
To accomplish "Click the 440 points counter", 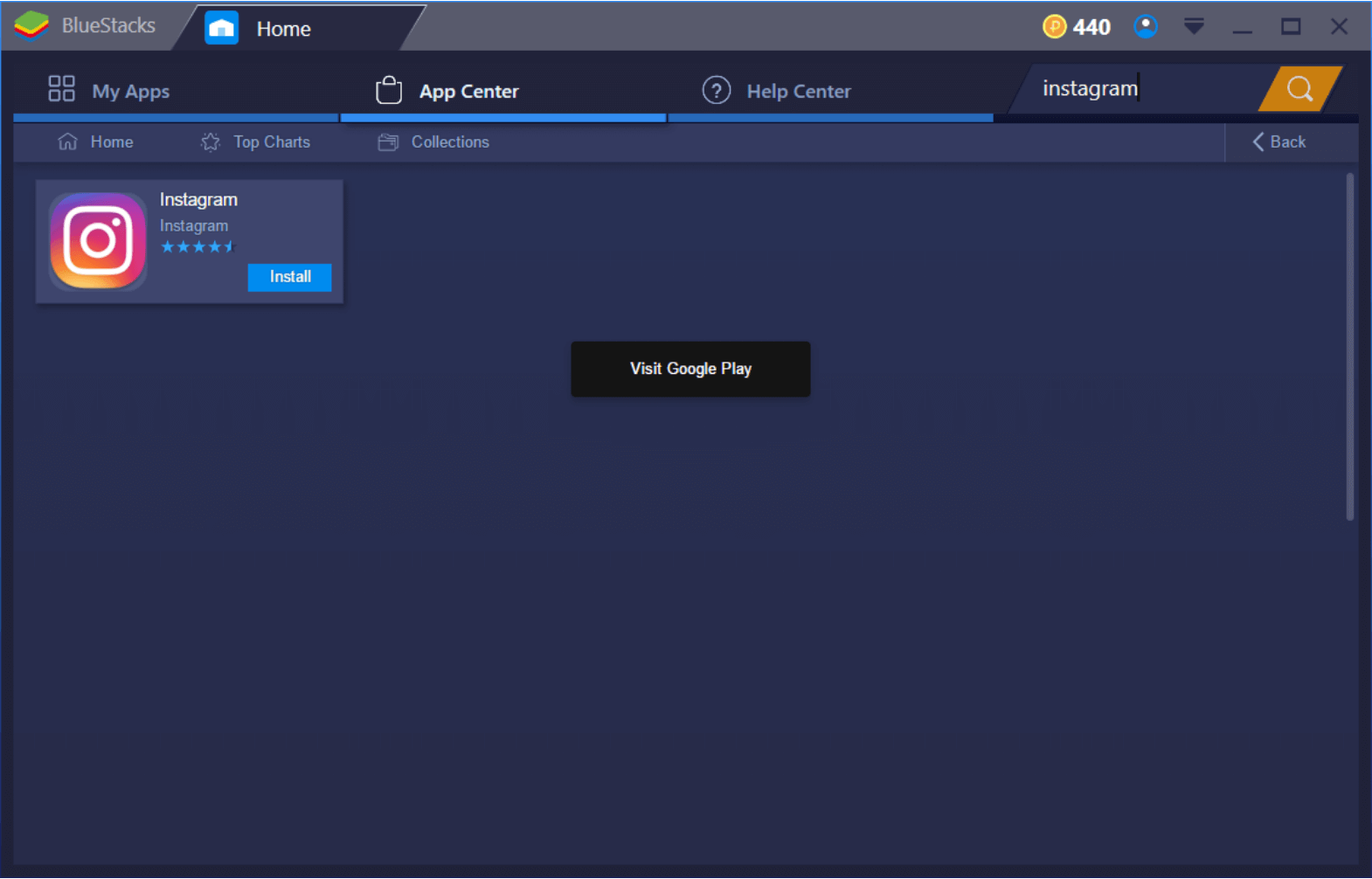I will tap(1091, 27).
